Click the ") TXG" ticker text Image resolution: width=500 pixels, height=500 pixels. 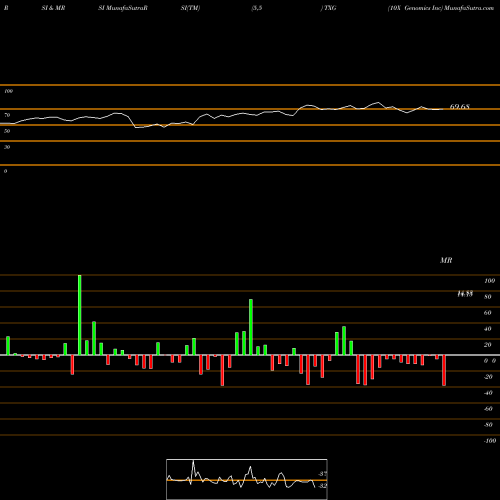(x=328, y=8)
